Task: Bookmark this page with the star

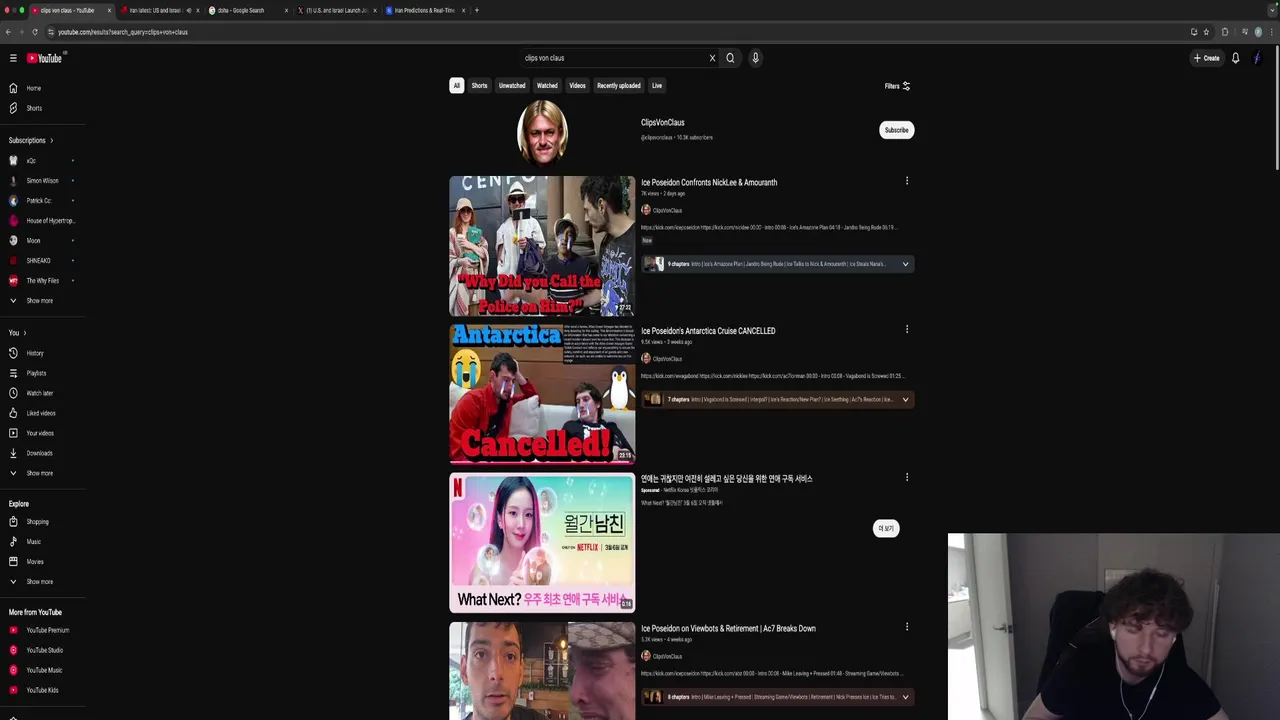Action: (x=1206, y=32)
